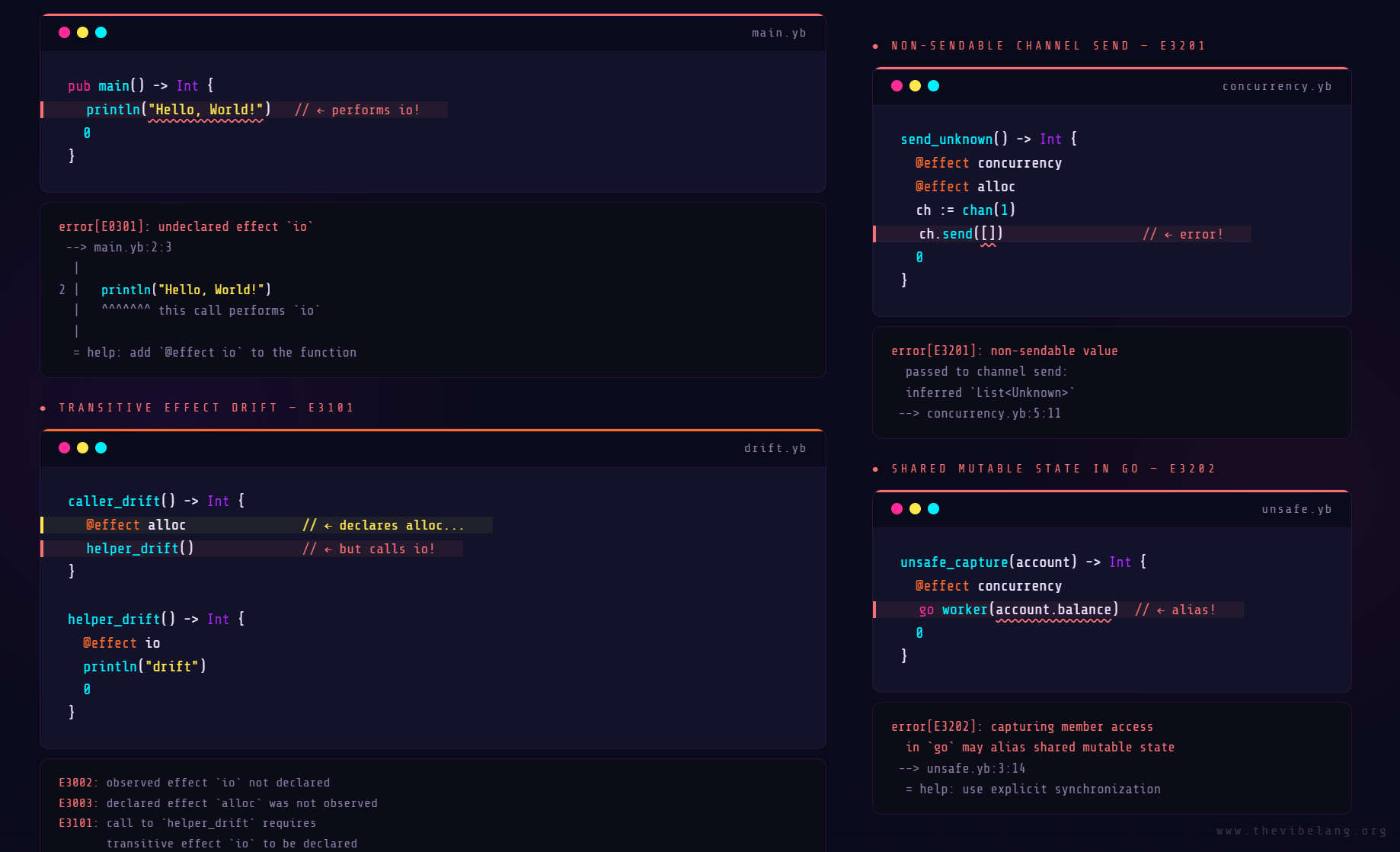The height and width of the screenshot is (852, 1400).
Task: Click 'in `go` may alias shared mutable state'
Action: click(x=1040, y=747)
